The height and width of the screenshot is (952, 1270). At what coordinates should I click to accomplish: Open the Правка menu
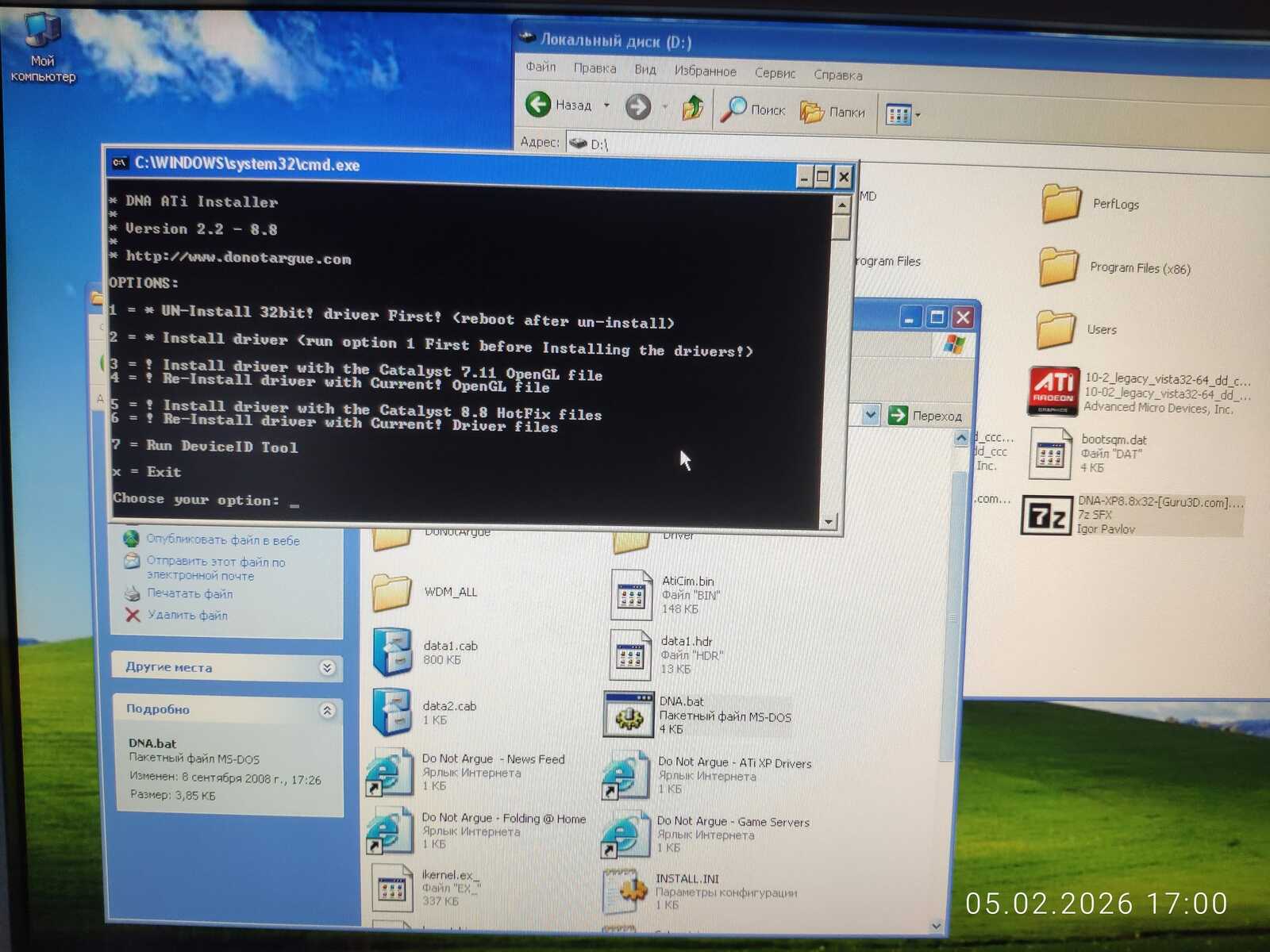click(x=595, y=68)
